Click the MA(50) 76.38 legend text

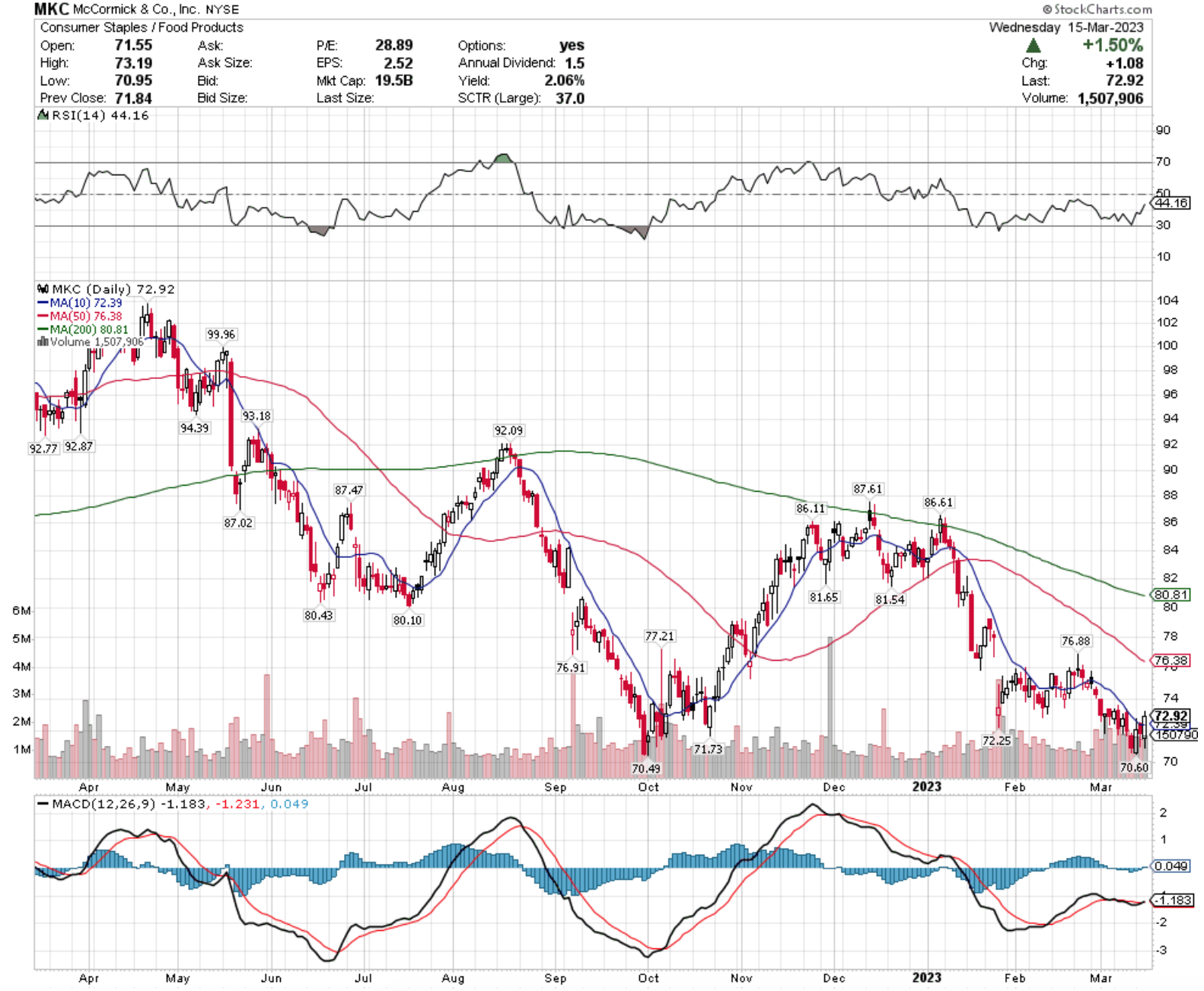pos(86,316)
